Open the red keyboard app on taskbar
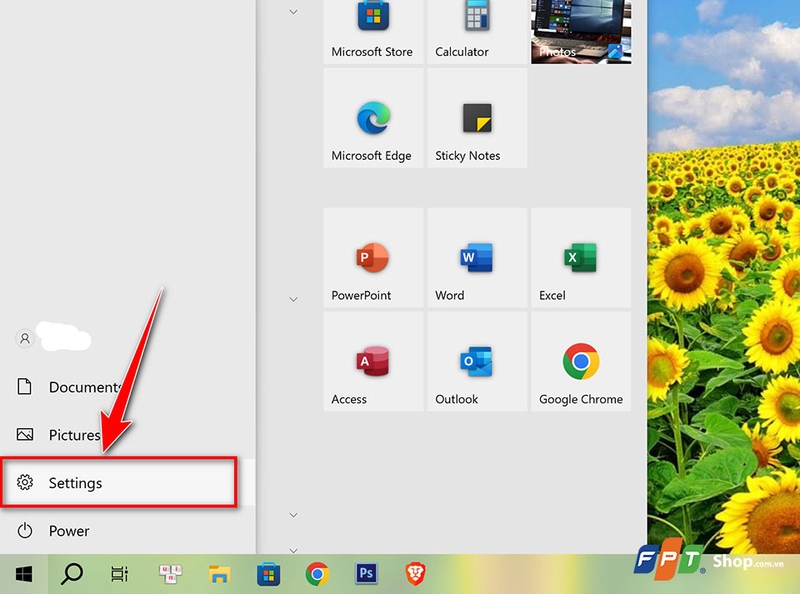The image size is (800, 594). click(x=170, y=574)
